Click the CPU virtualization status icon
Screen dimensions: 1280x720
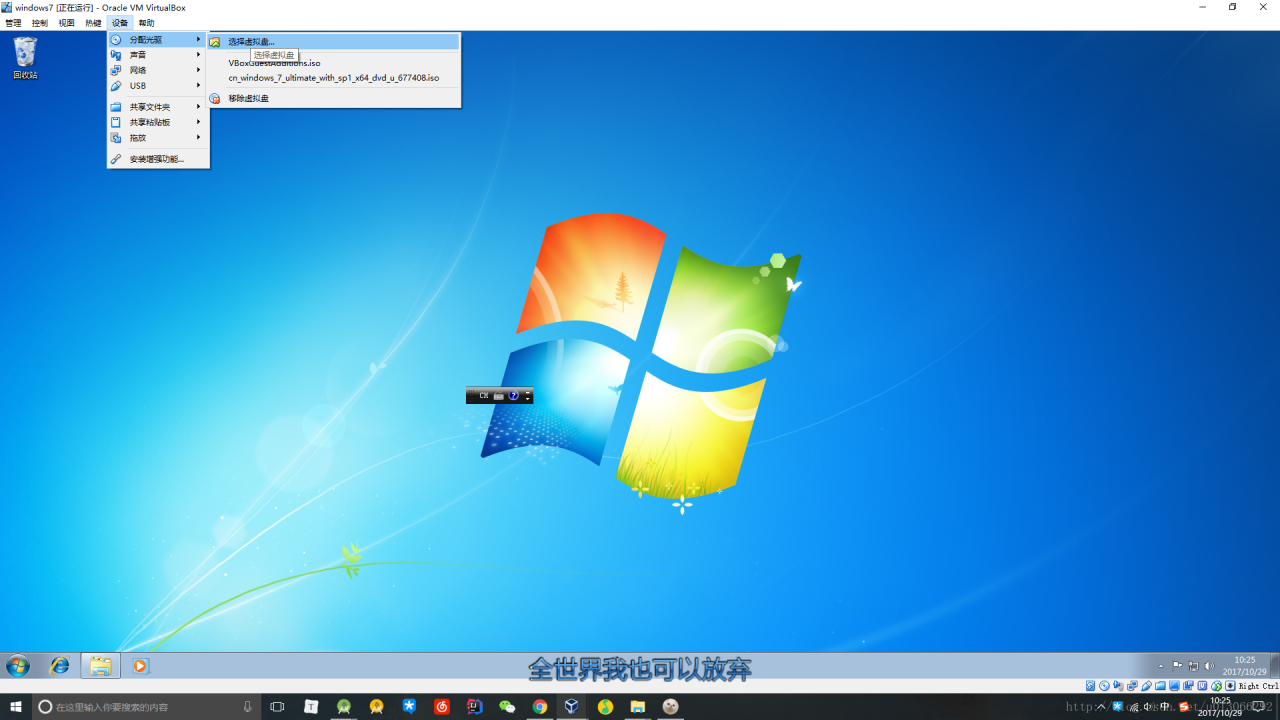click(x=1202, y=686)
